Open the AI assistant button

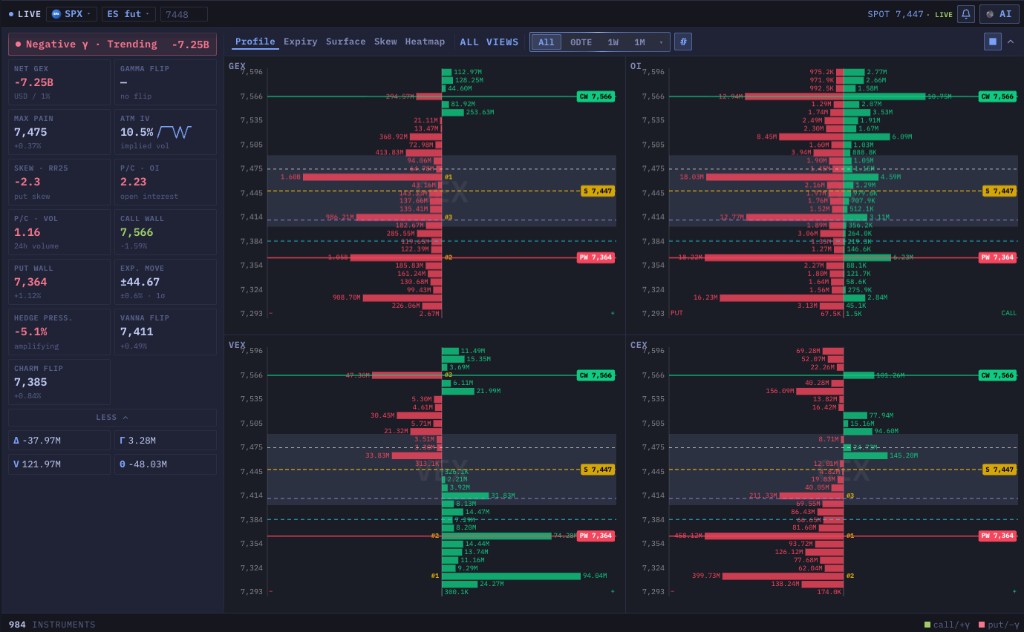click(x=999, y=14)
